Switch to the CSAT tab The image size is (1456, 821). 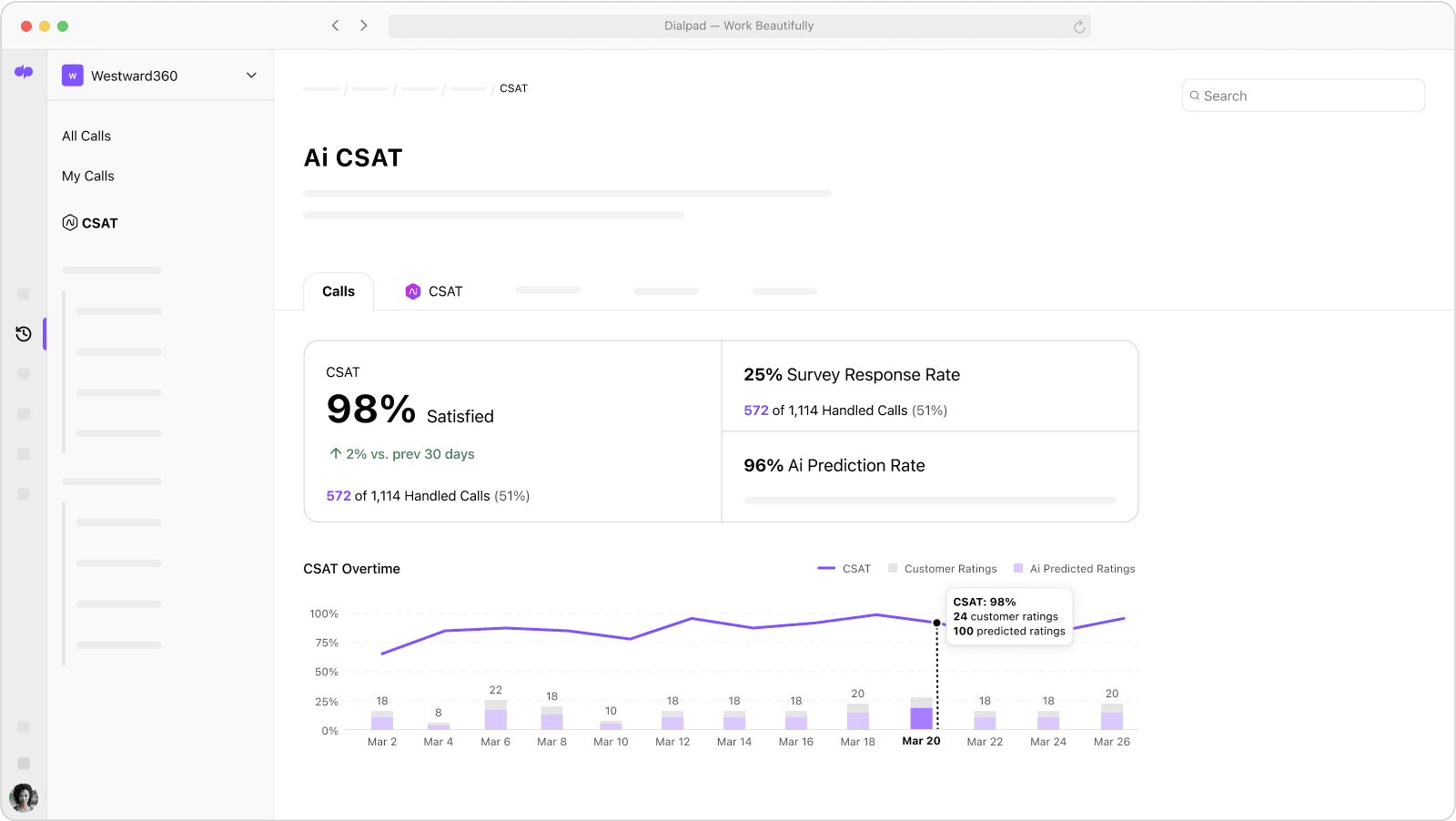pos(445,291)
